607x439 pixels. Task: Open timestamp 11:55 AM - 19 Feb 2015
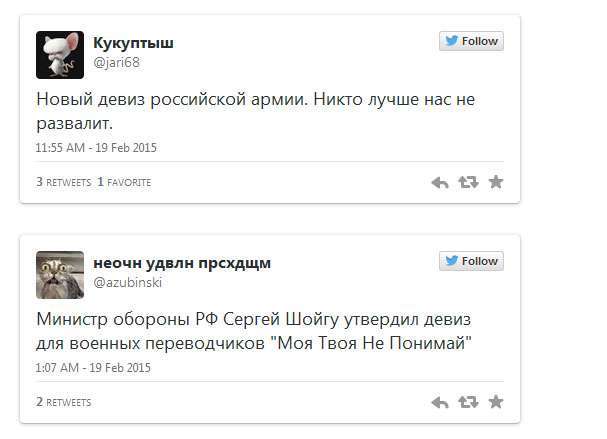click(x=96, y=148)
